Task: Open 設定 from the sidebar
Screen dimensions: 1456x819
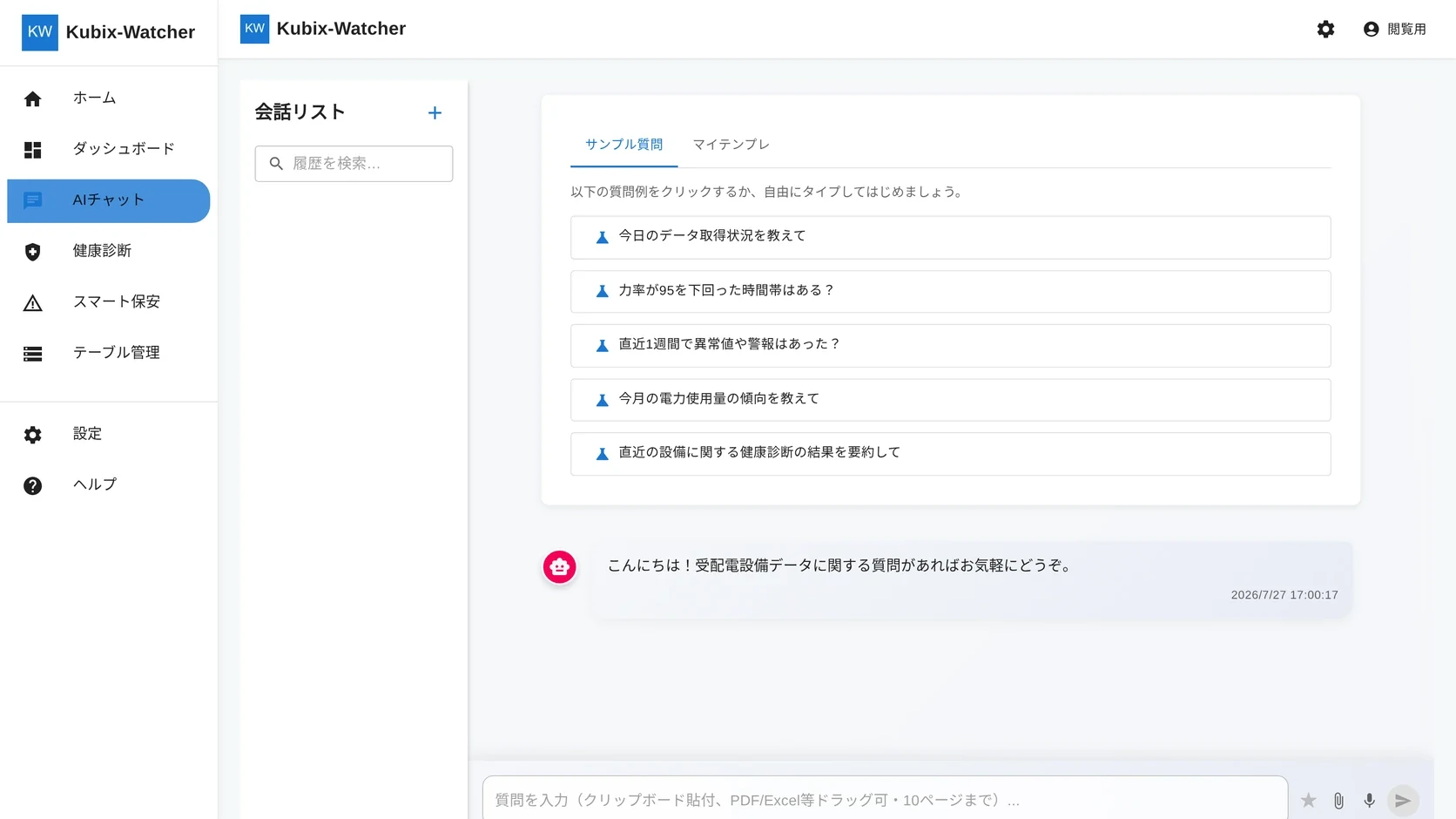Action: click(109, 435)
